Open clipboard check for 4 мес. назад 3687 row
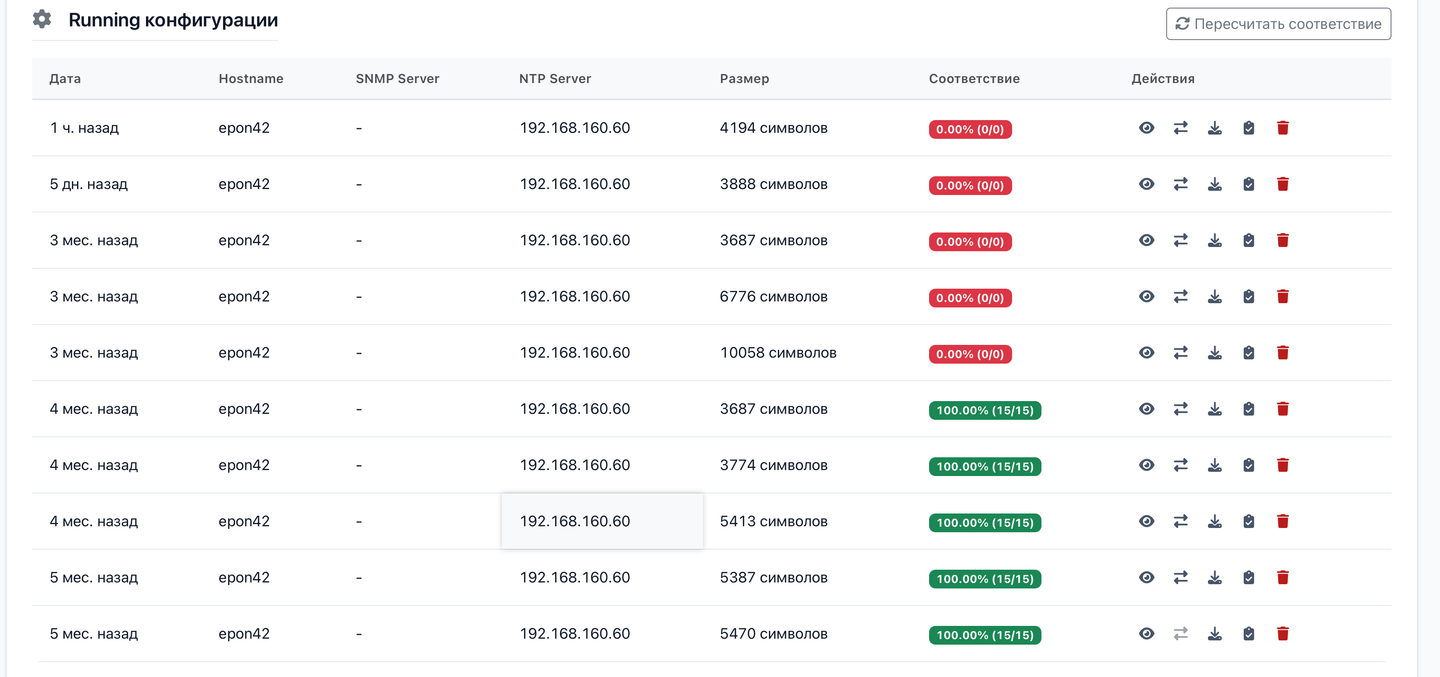1440x677 pixels. (1249, 408)
